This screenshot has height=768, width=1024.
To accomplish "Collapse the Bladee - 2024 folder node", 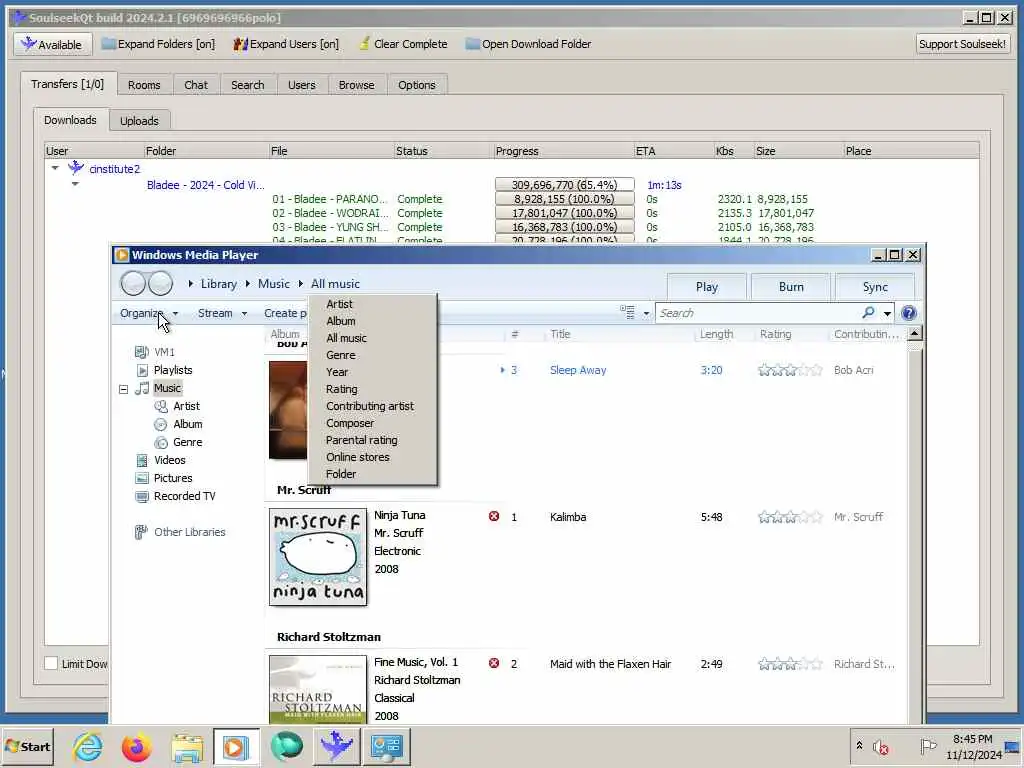I will point(75,184).
